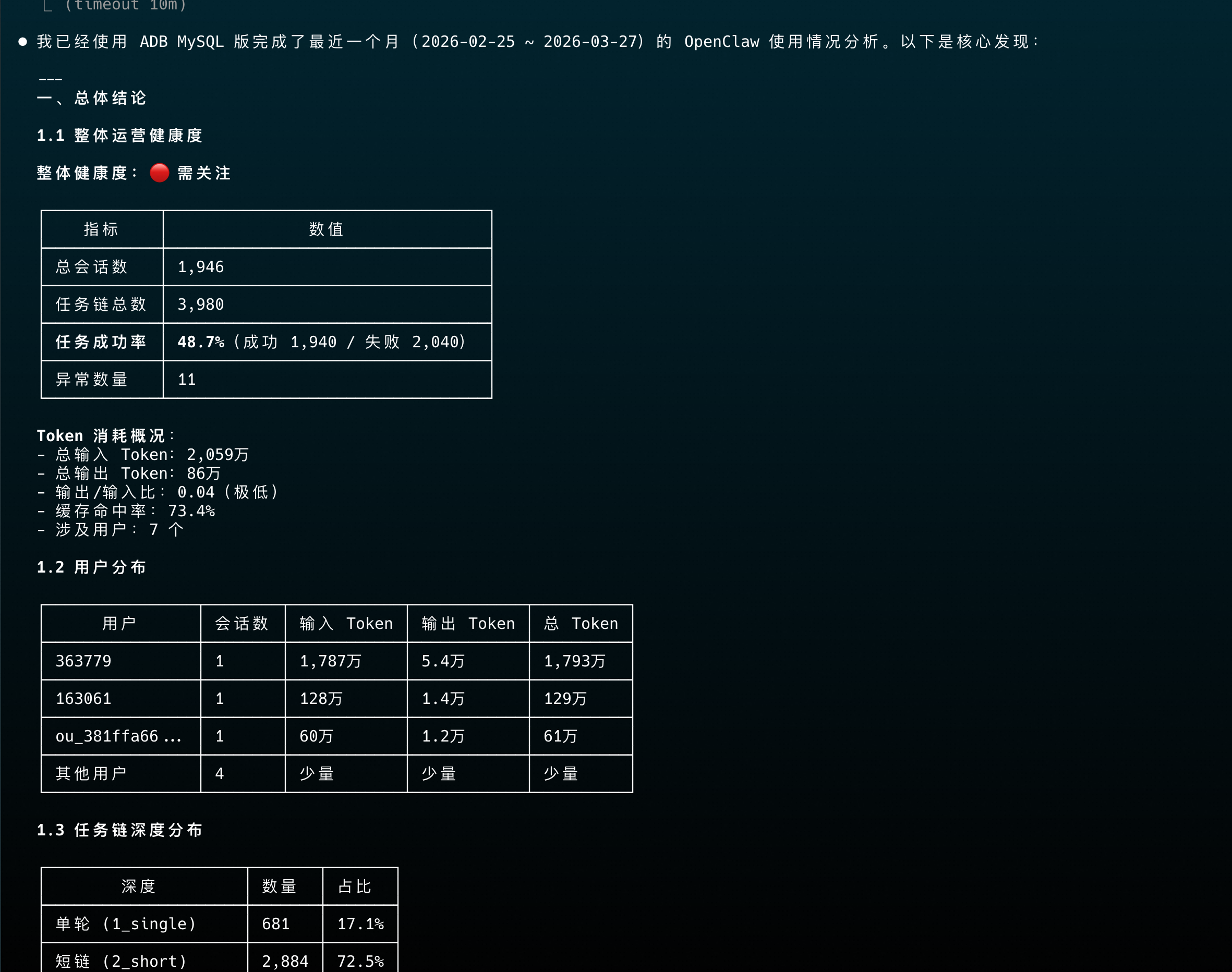This screenshot has width=1232, height=972.
Task: Click the '任务链总数' row label
Action: [x=101, y=305]
